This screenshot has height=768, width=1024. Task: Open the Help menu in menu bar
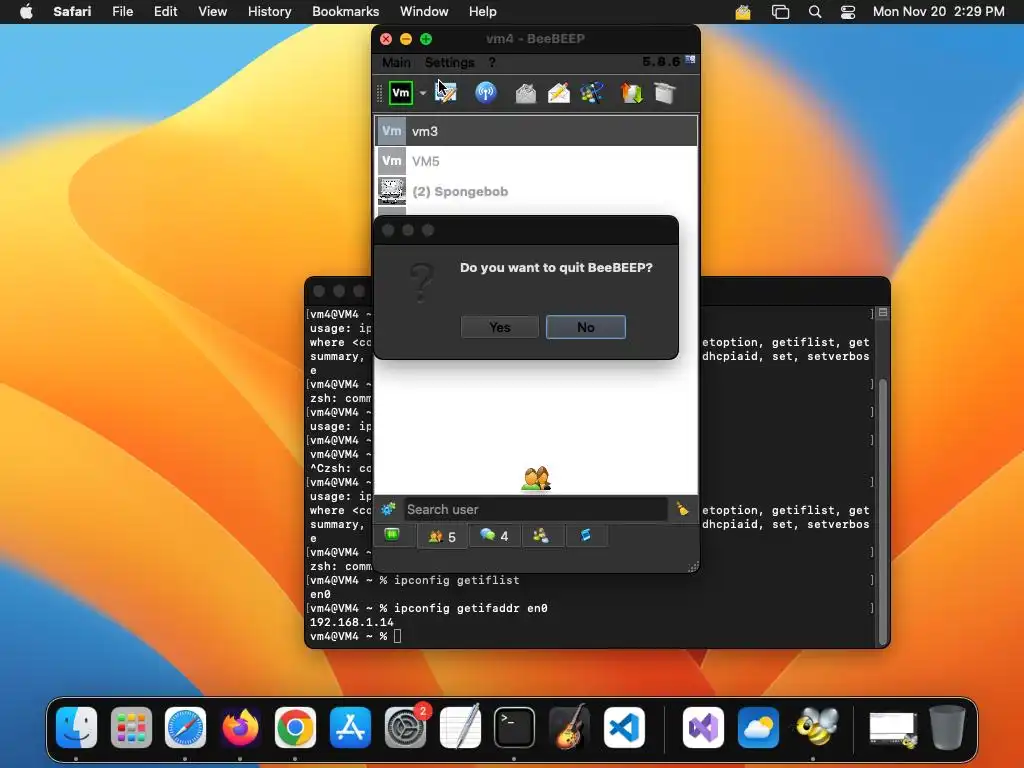pos(483,12)
